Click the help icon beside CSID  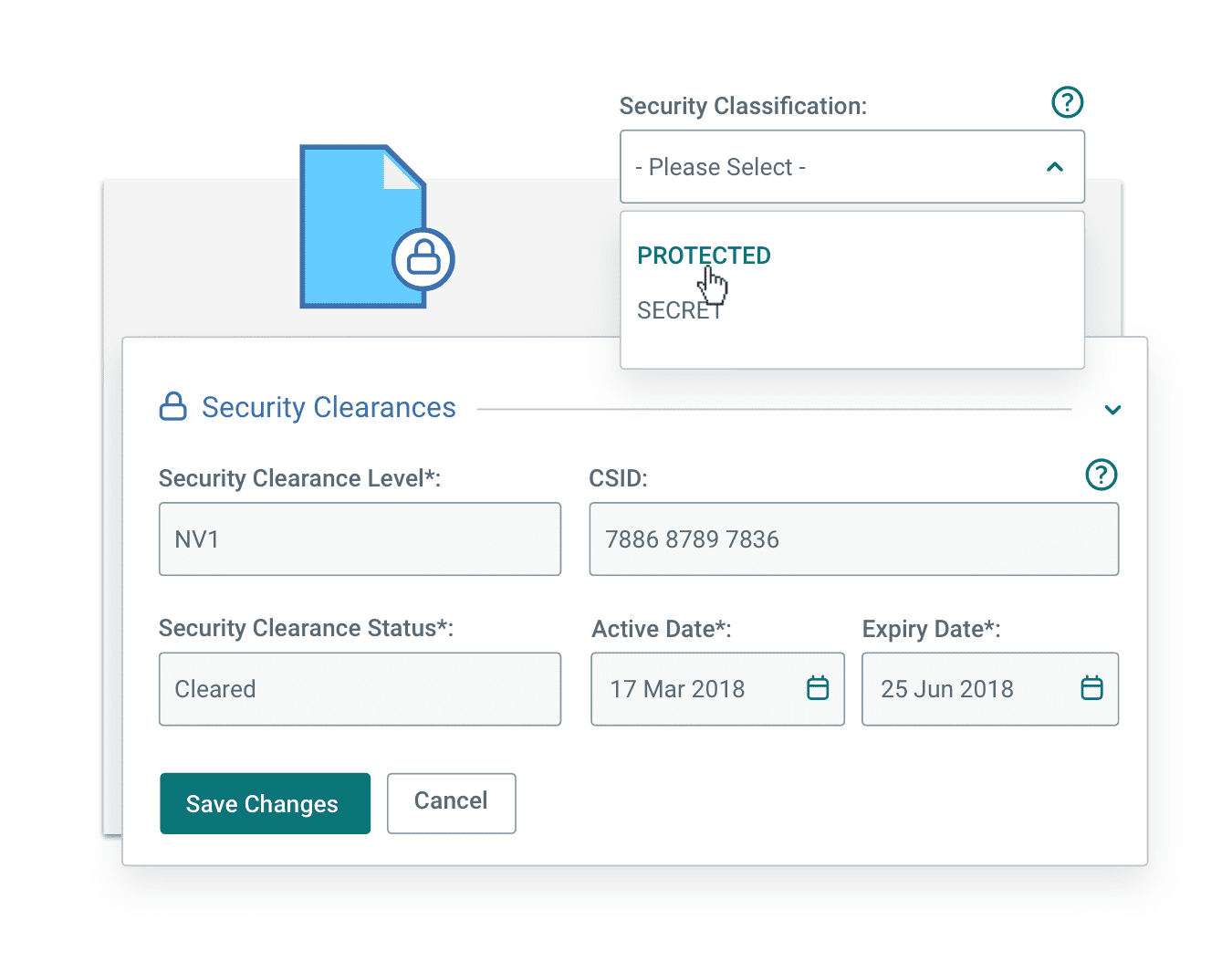coord(1101,475)
